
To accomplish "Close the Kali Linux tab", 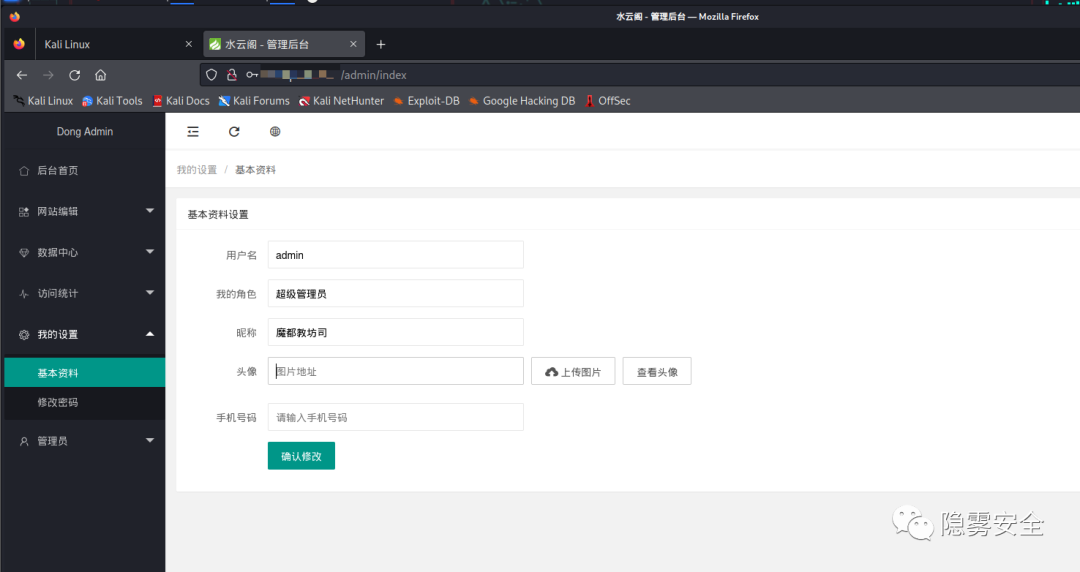I will (x=189, y=44).
